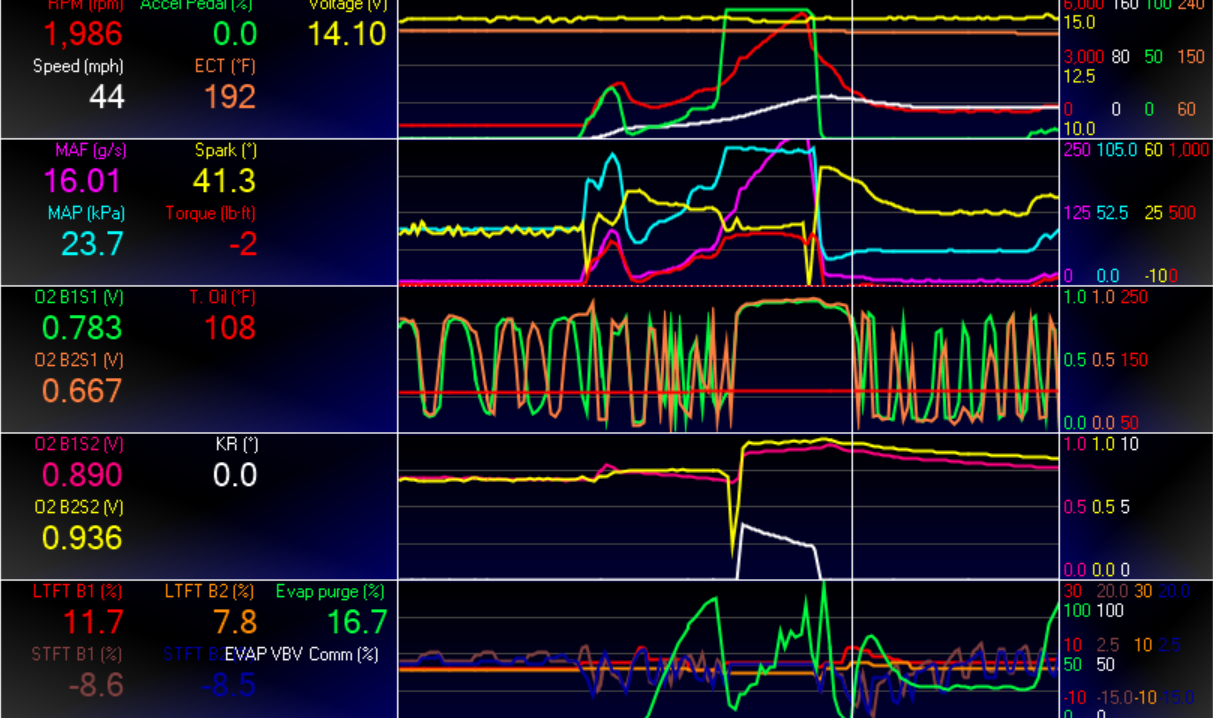This screenshot has width=1213, height=718.
Task: Click the O2 B2S1 reading 0.667
Action: 82,390
